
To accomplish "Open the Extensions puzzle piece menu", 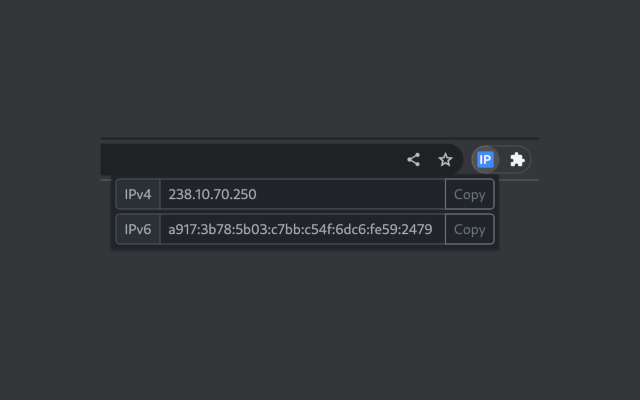I will 517,159.
